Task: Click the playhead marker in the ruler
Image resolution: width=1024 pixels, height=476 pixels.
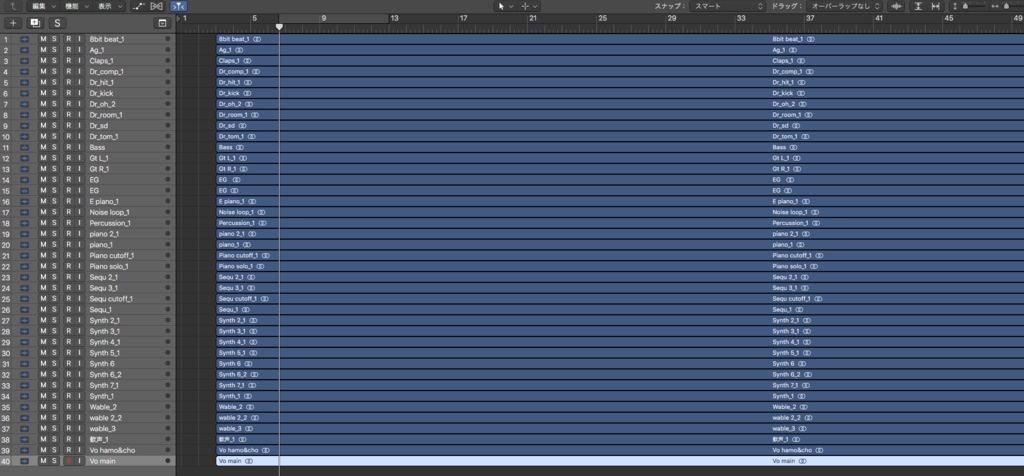Action: point(279,27)
